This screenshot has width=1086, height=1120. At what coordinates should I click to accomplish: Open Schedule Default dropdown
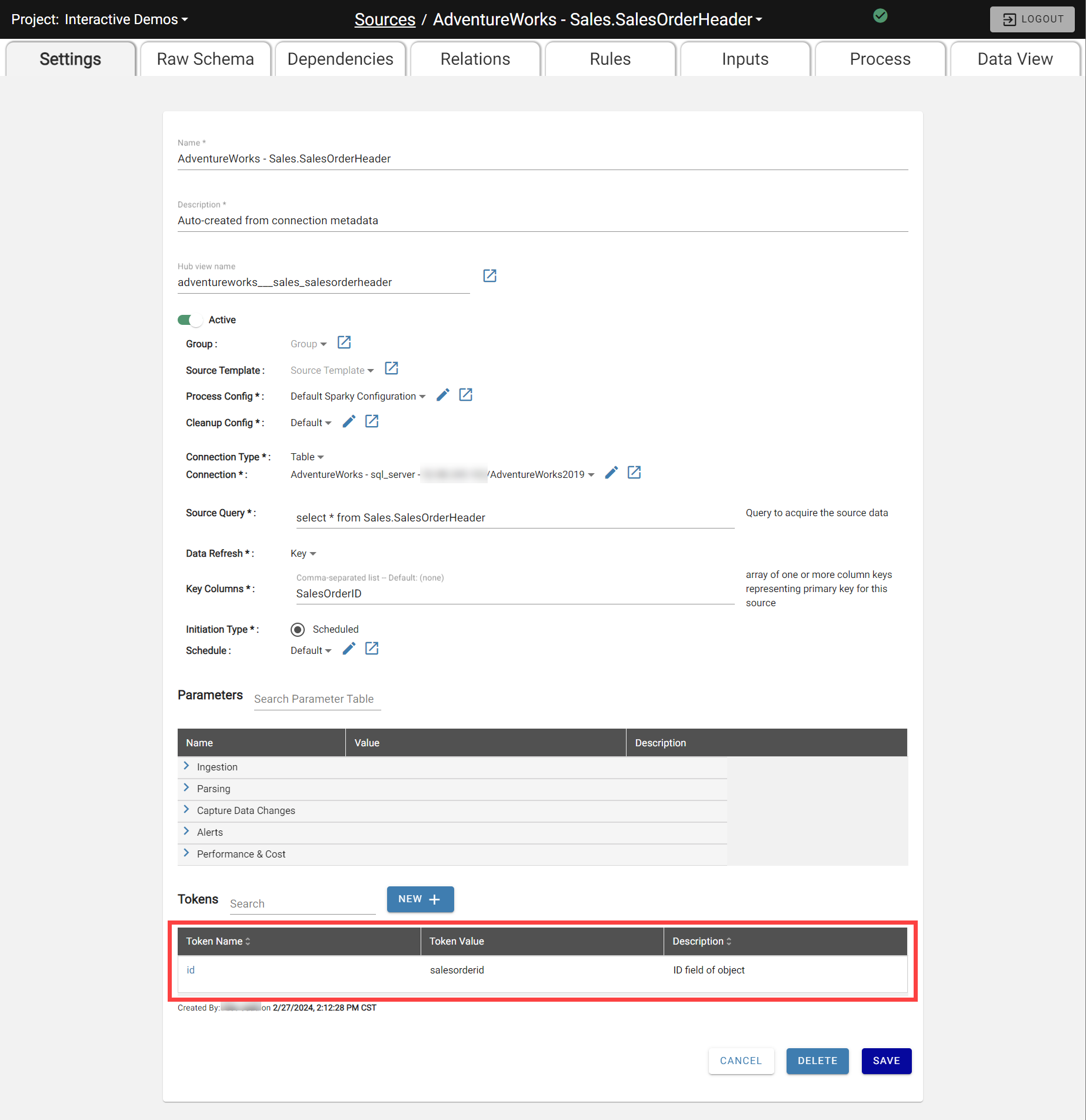(311, 651)
